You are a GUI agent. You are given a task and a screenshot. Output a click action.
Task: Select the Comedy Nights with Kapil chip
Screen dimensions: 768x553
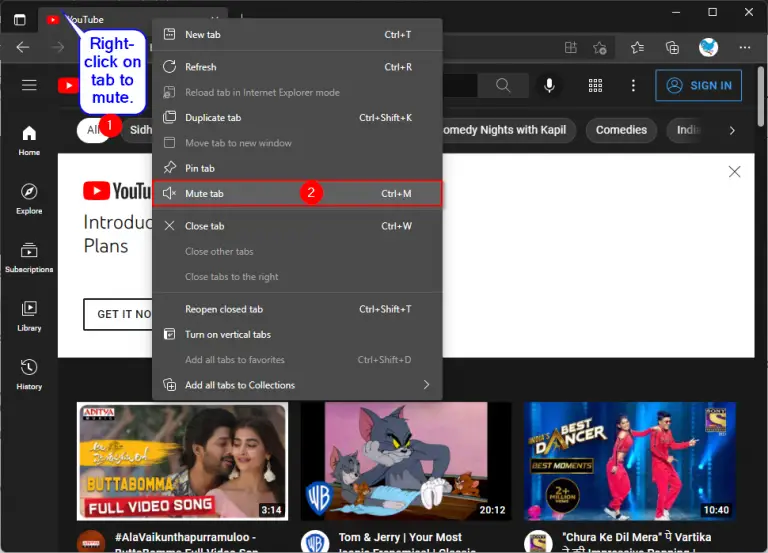pyautogui.click(x=508, y=130)
